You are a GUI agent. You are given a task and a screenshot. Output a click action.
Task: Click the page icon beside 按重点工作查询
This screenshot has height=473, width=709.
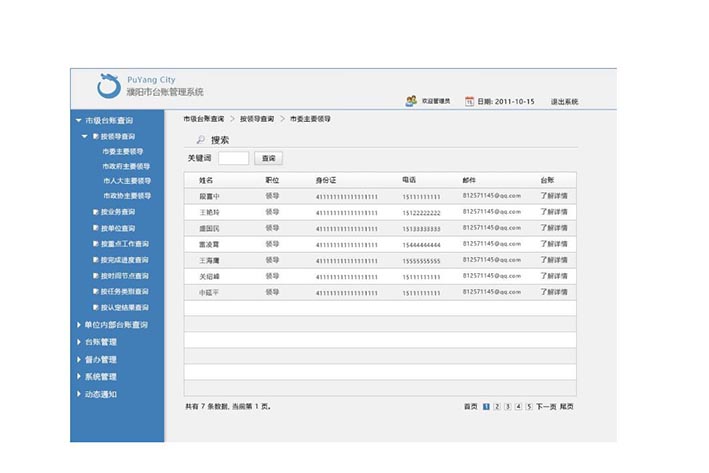point(96,244)
